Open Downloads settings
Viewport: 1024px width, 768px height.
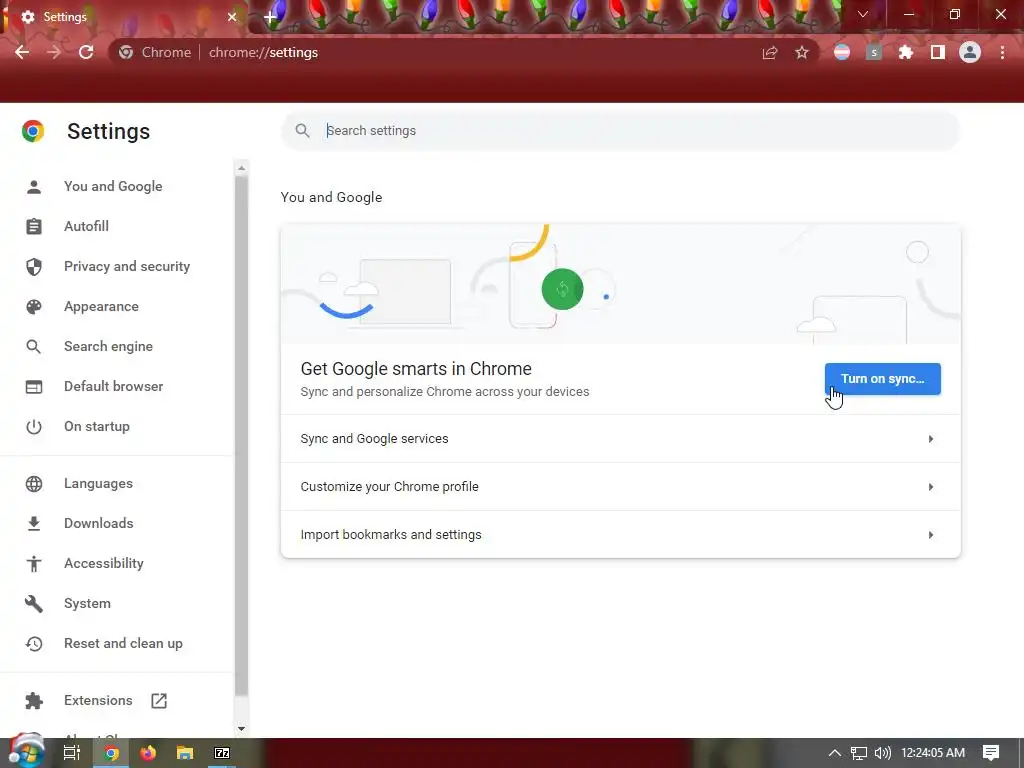coord(99,523)
